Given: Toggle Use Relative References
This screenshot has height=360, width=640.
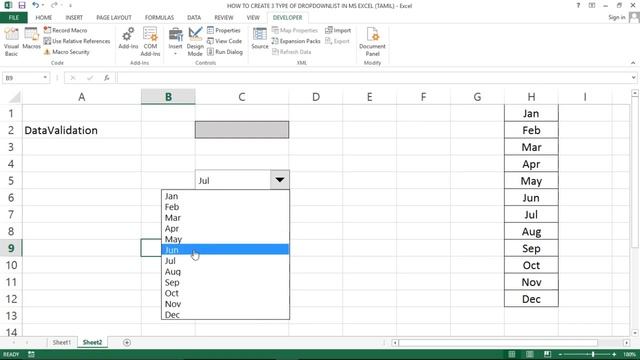Looking at the screenshot, I should (x=77, y=41).
